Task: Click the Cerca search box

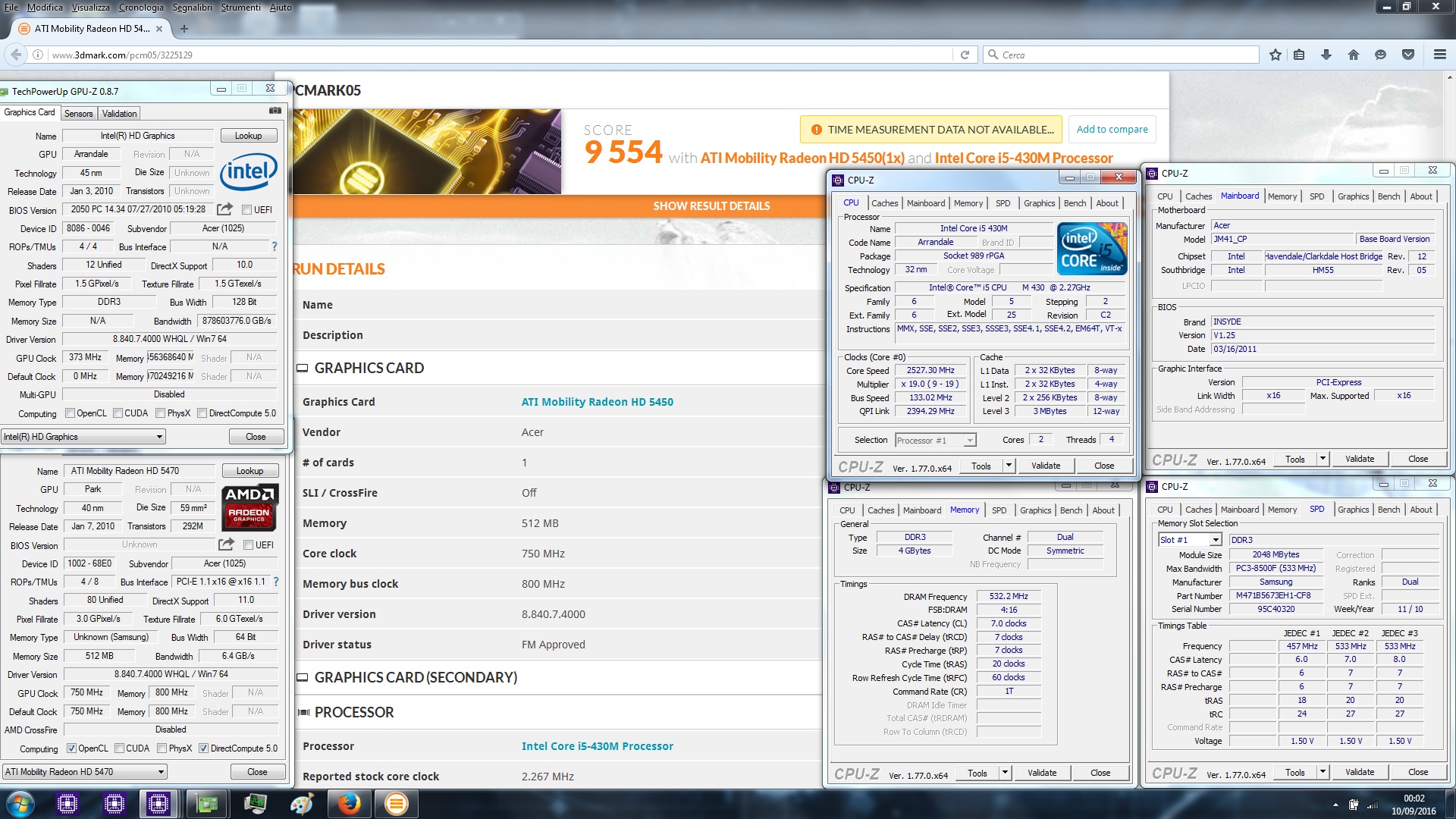Action: [x=1121, y=55]
